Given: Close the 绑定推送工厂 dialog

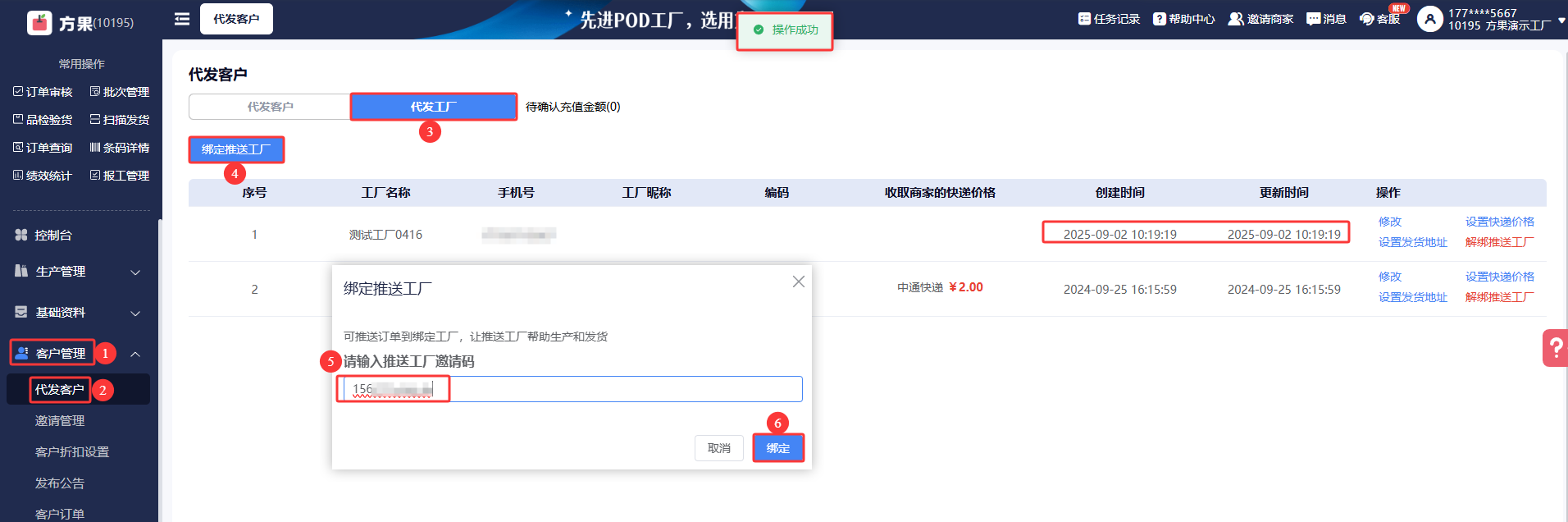Looking at the screenshot, I should (798, 282).
